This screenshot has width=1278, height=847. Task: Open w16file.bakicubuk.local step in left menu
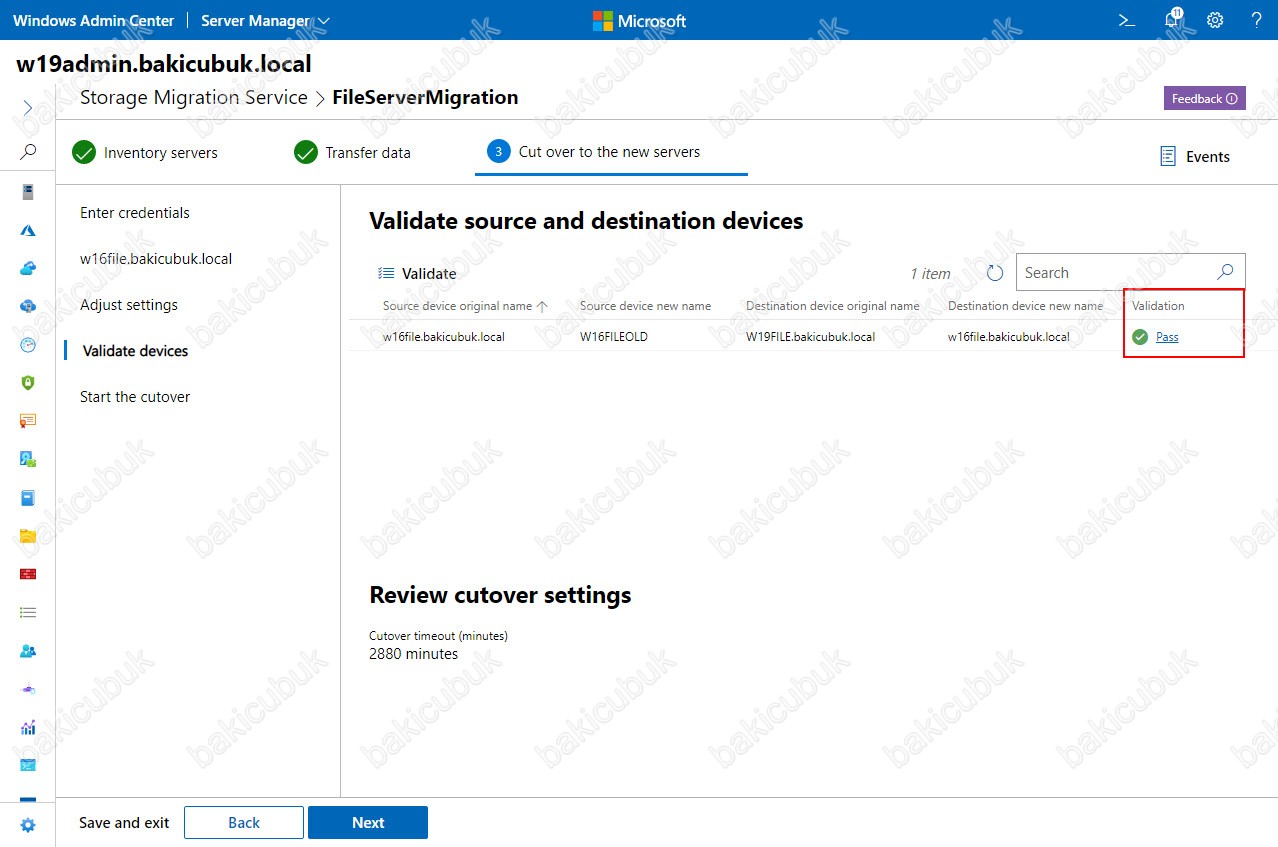tap(156, 259)
